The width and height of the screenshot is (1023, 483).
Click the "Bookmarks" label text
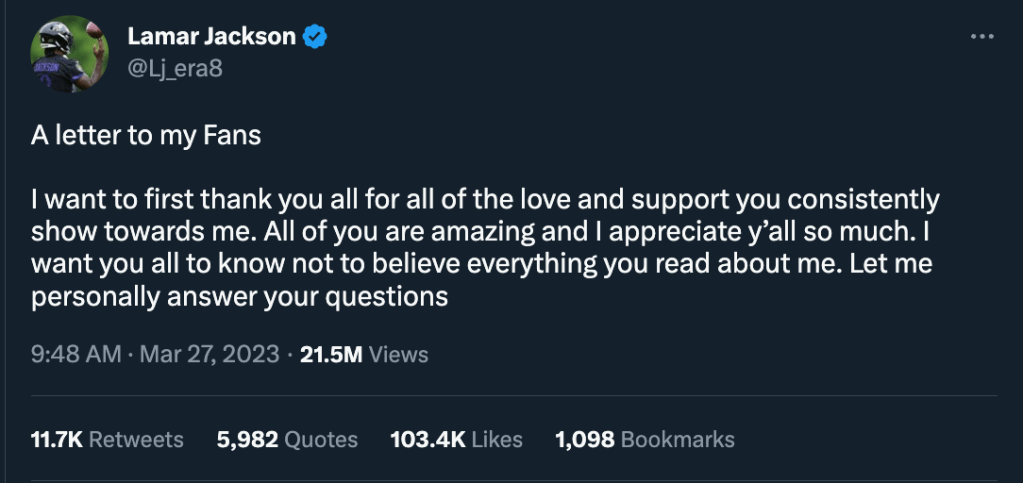click(x=677, y=439)
